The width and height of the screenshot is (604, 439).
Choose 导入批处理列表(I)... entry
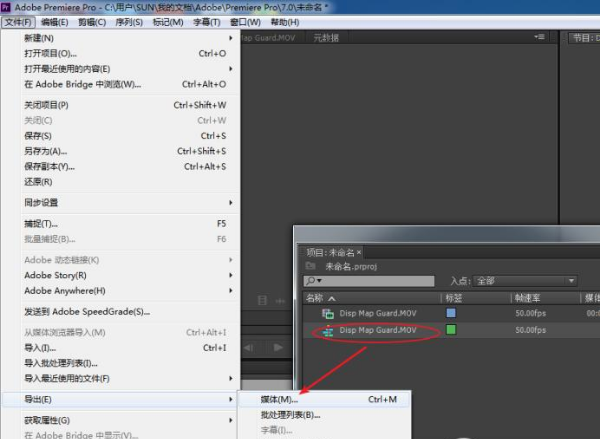[x=121, y=363]
